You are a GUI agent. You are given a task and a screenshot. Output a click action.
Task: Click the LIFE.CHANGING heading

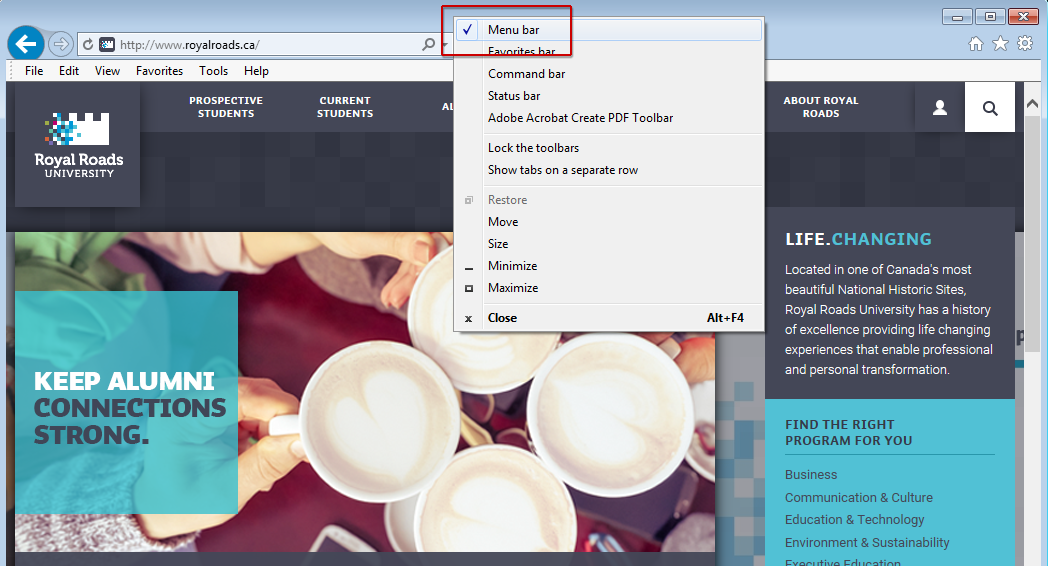tap(858, 239)
